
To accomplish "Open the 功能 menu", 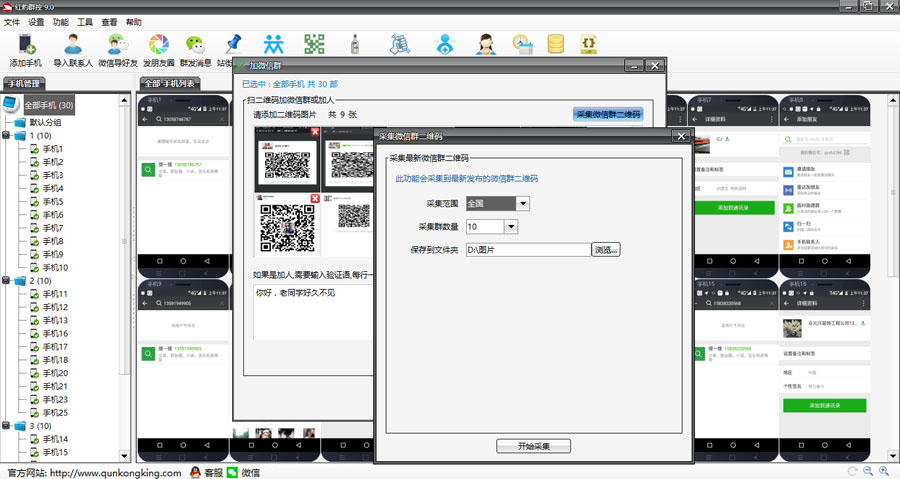I will (60, 22).
